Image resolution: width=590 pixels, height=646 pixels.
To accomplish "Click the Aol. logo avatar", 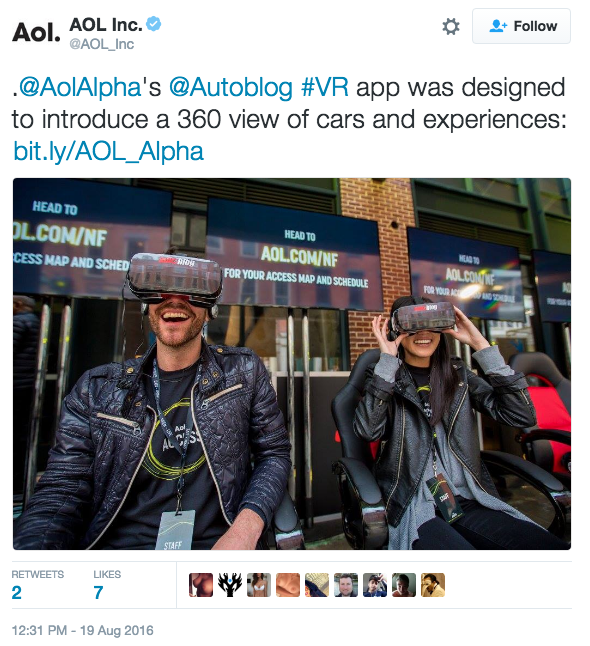I will click(36, 32).
